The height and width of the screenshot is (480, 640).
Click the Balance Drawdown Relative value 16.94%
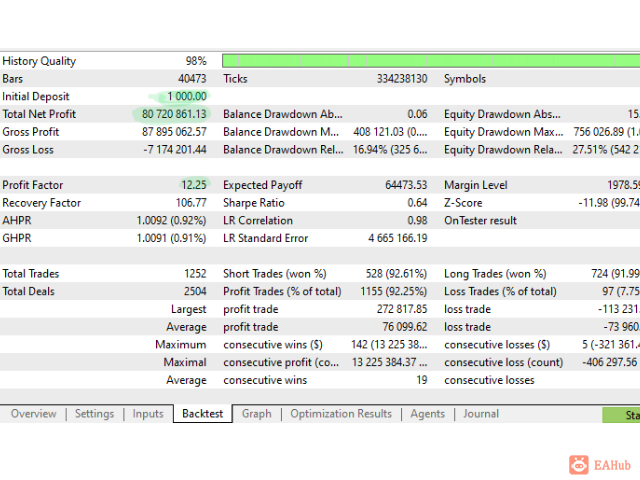[x=390, y=149]
